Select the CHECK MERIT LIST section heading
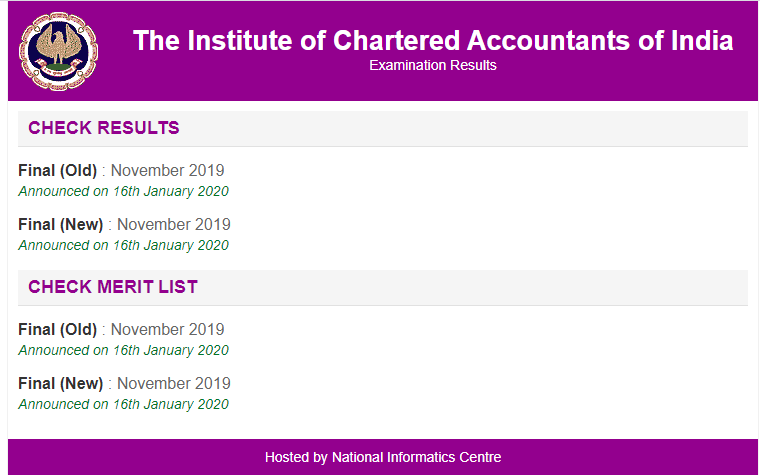The width and height of the screenshot is (760, 475). tap(113, 287)
